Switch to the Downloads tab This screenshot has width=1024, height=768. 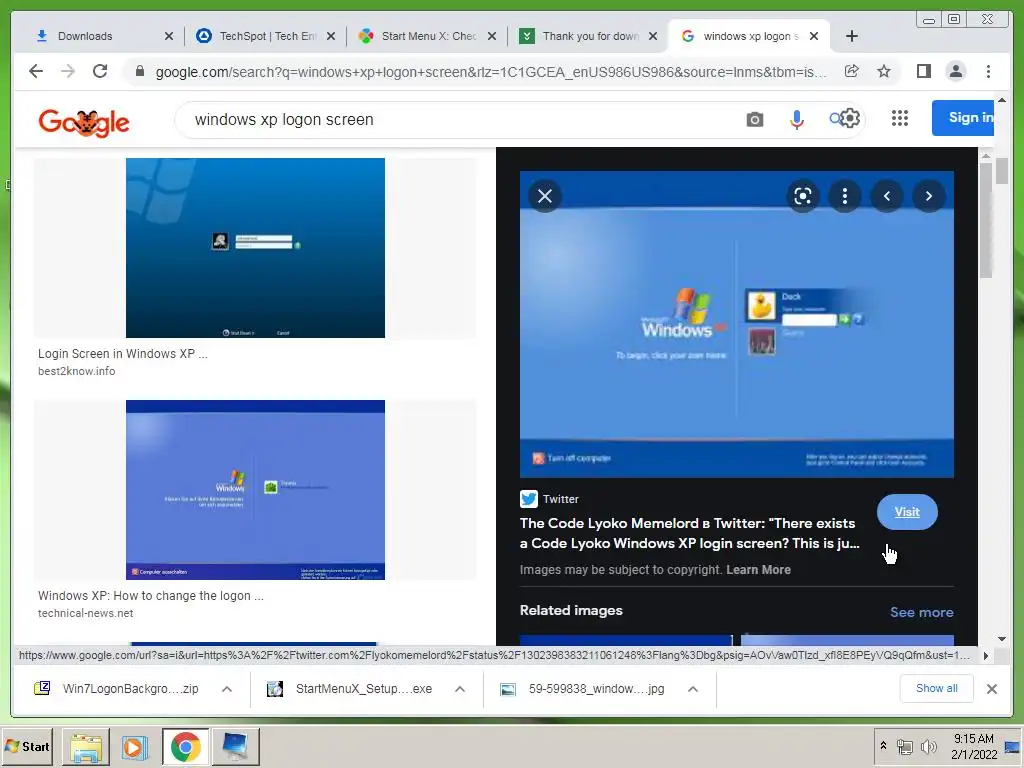85,36
